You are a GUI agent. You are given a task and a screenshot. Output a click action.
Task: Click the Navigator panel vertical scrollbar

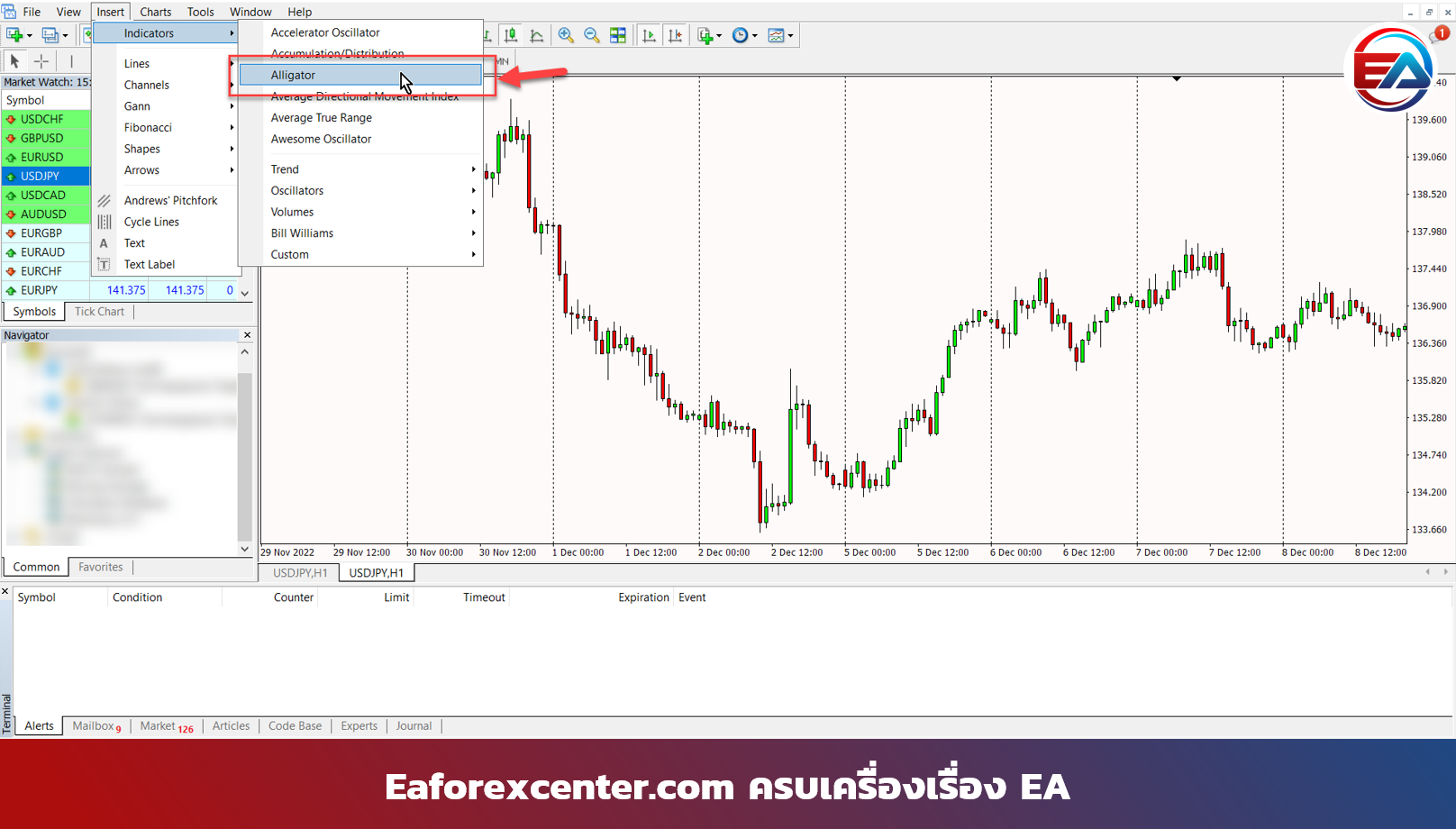tap(244, 451)
